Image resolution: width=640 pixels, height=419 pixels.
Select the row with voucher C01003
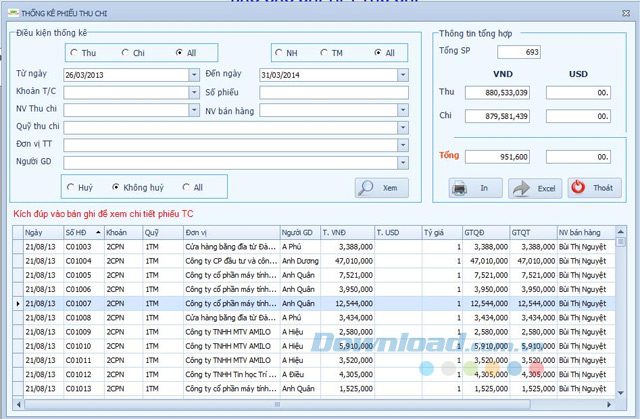click(82, 245)
